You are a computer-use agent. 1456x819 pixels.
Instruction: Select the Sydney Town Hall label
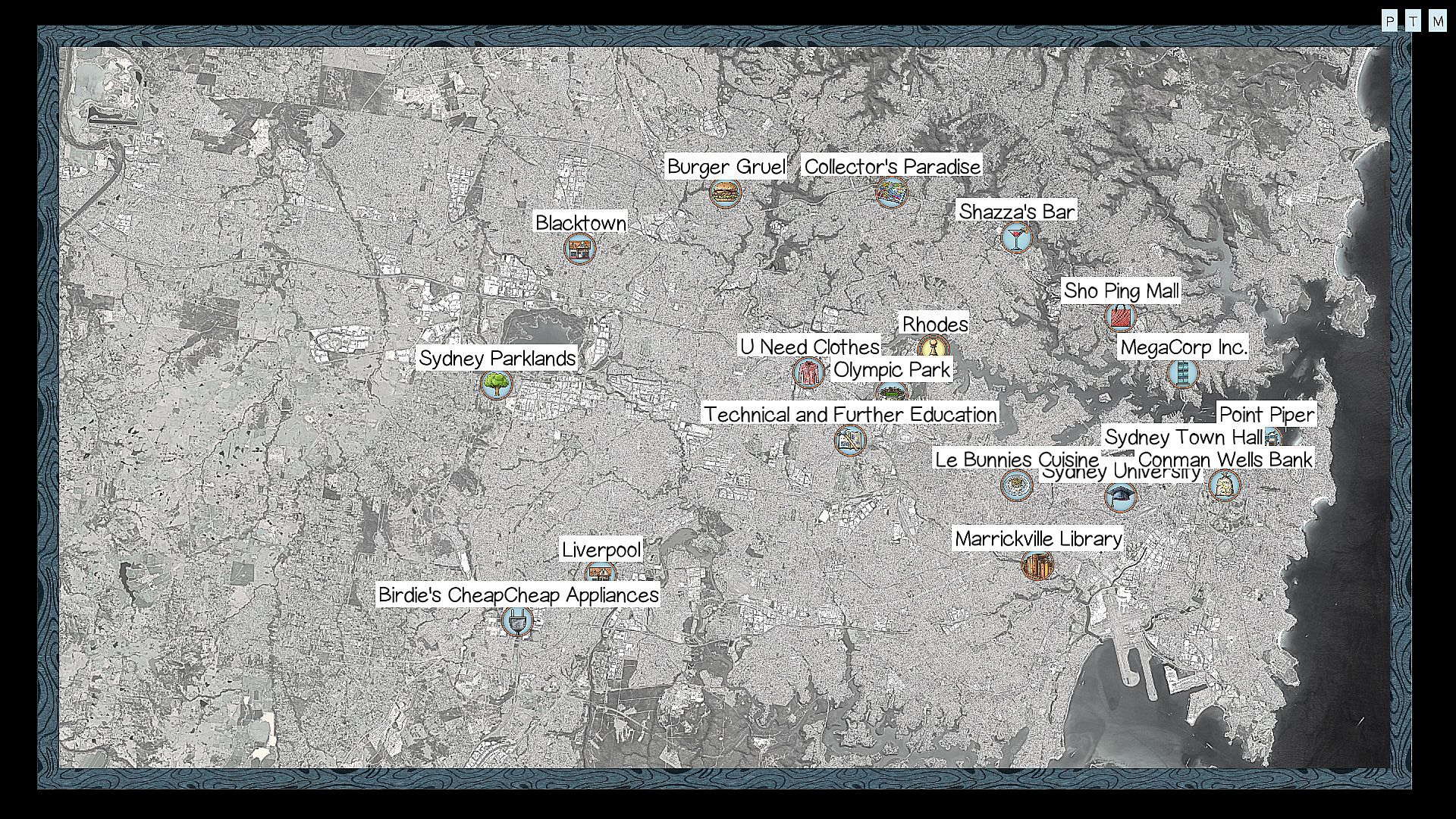[1183, 438]
